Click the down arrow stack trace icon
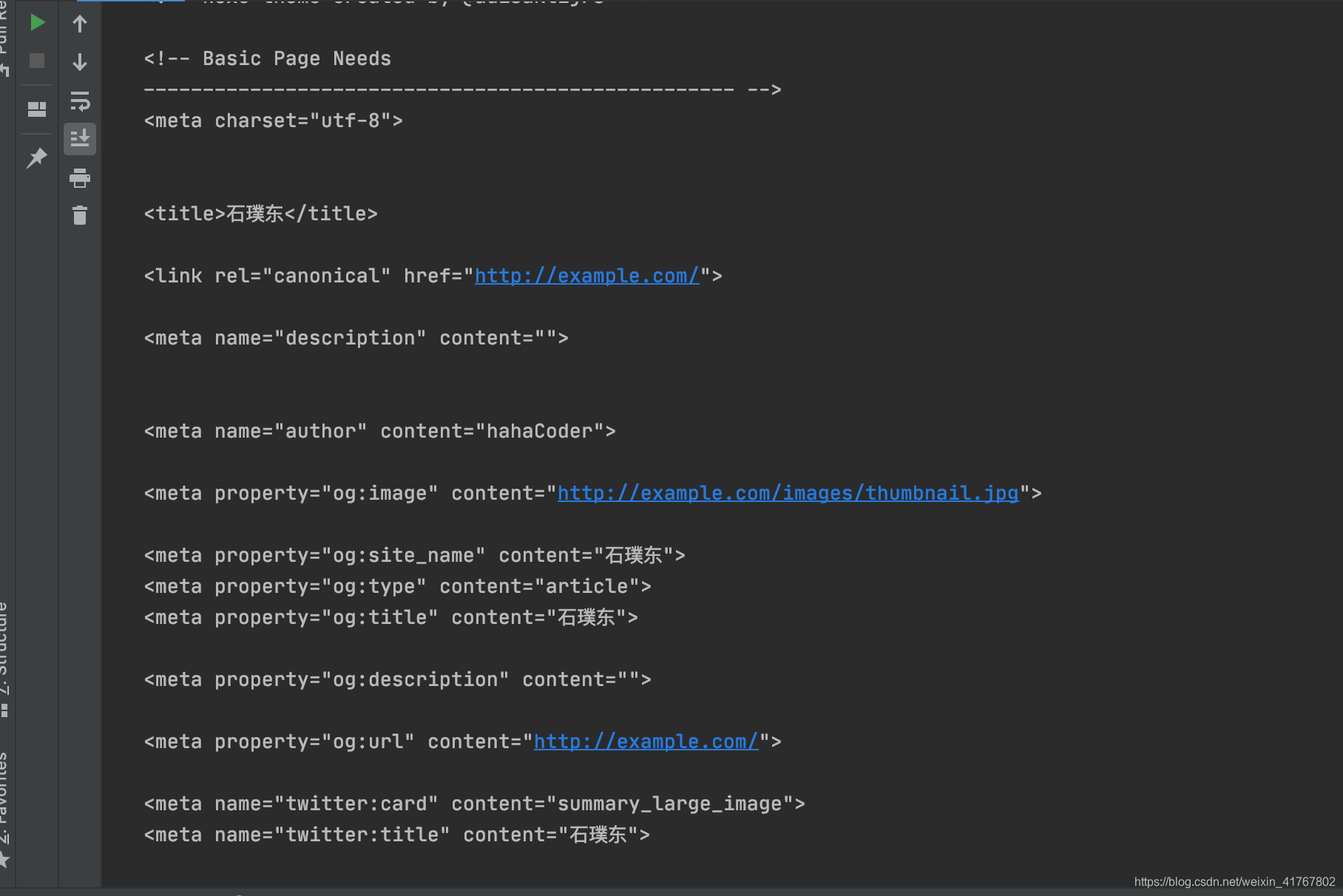1343x896 pixels. 80,62
